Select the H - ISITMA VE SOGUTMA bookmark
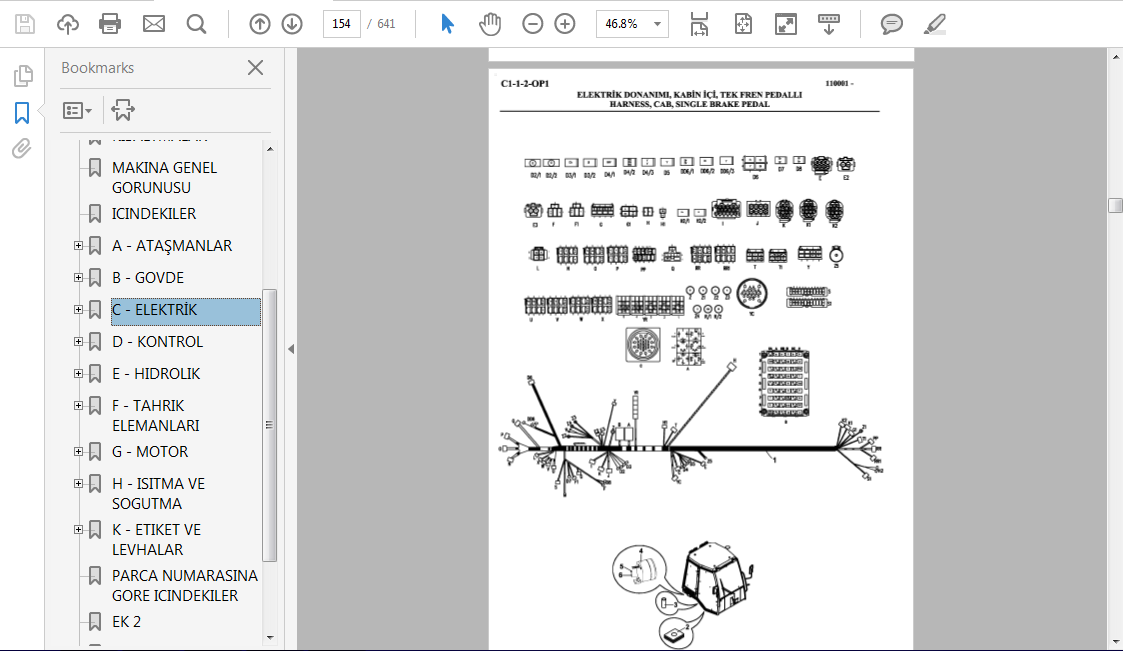The height and width of the screenshot is (651, 1123). click(158, 493)
